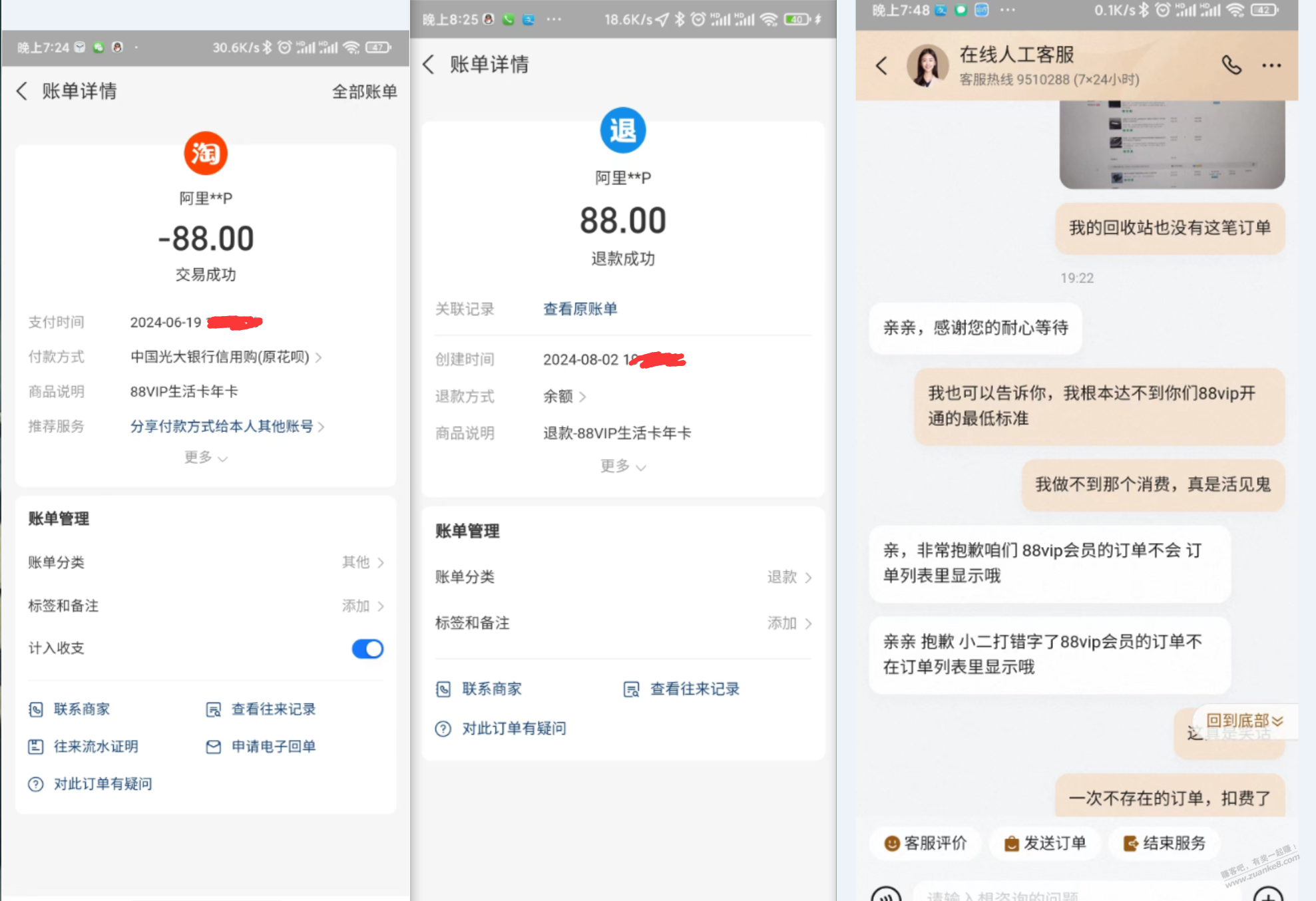Tap message 我的回收站也没有这笔订单
Screen dimensions: 1316x901
tap(1170, 228)
